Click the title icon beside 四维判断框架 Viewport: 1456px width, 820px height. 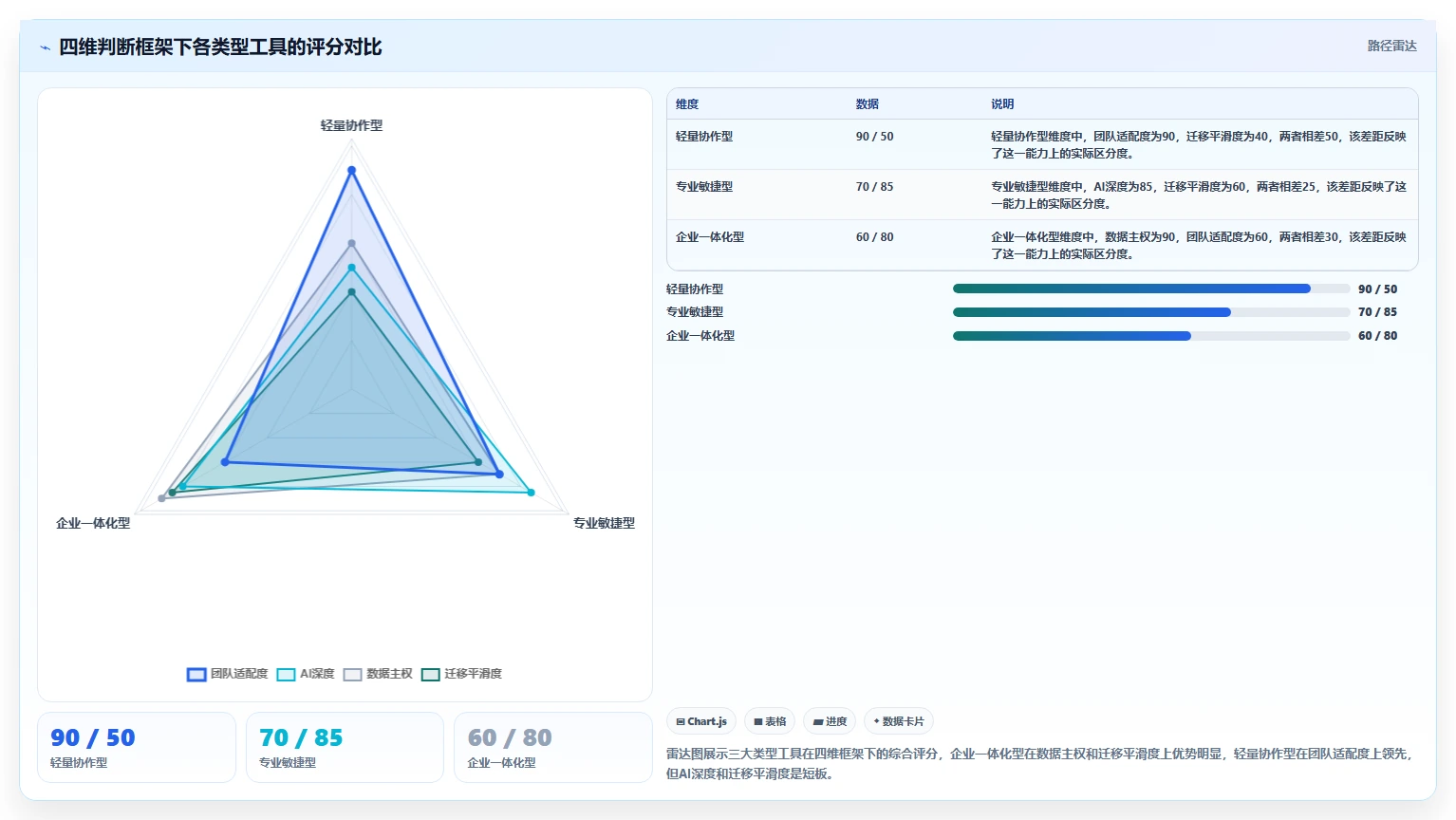point(45,47)
